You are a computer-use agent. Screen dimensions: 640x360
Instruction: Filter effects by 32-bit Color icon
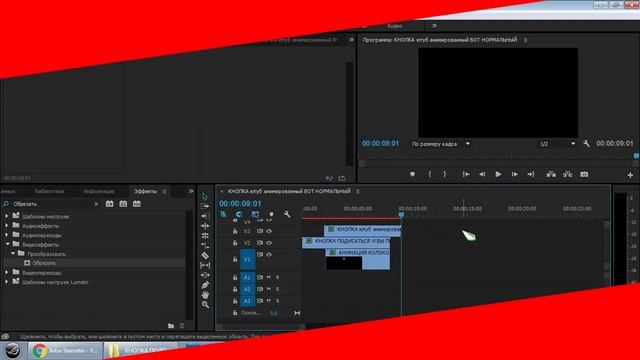tap(123, 204)
